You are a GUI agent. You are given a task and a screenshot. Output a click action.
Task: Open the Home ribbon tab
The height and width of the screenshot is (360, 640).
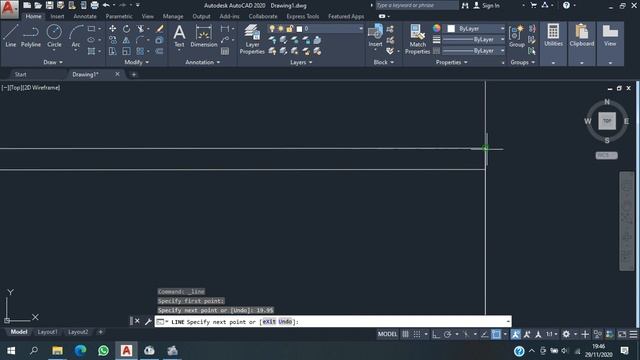[x=33, y=16]
